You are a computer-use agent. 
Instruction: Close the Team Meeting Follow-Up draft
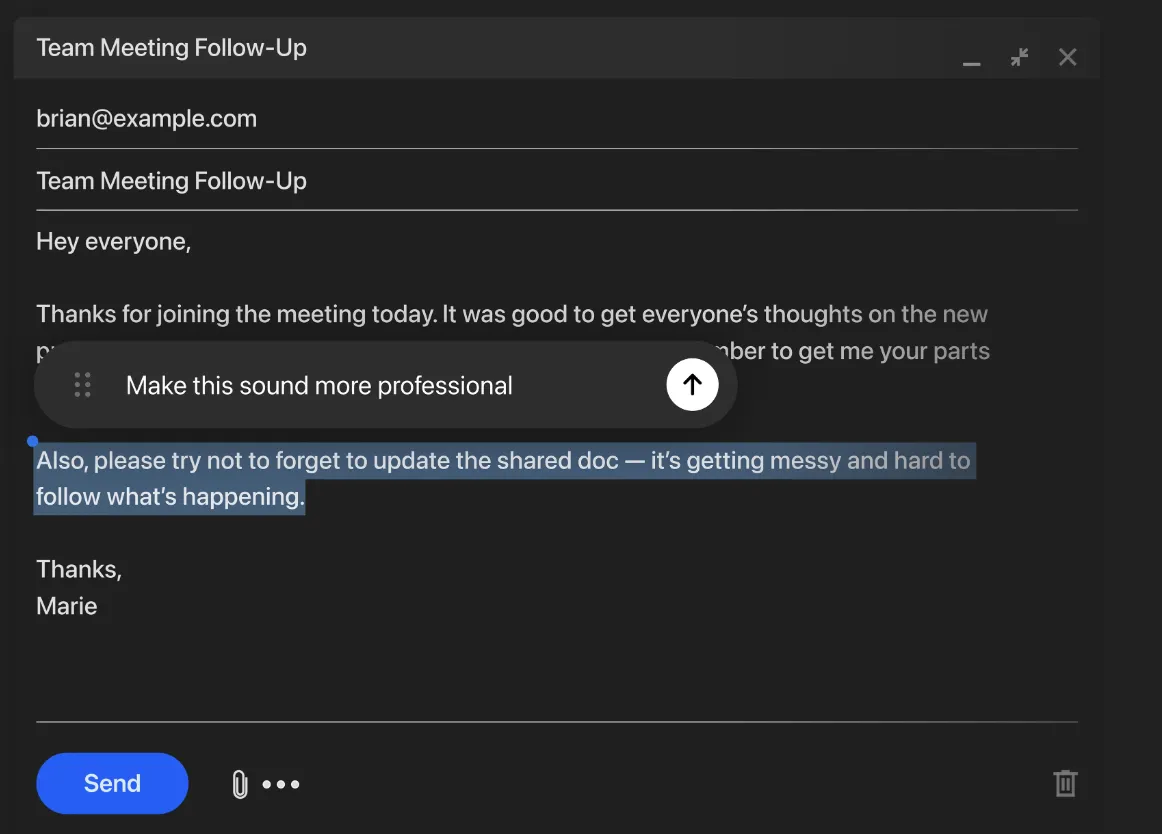pos(1067,57)
